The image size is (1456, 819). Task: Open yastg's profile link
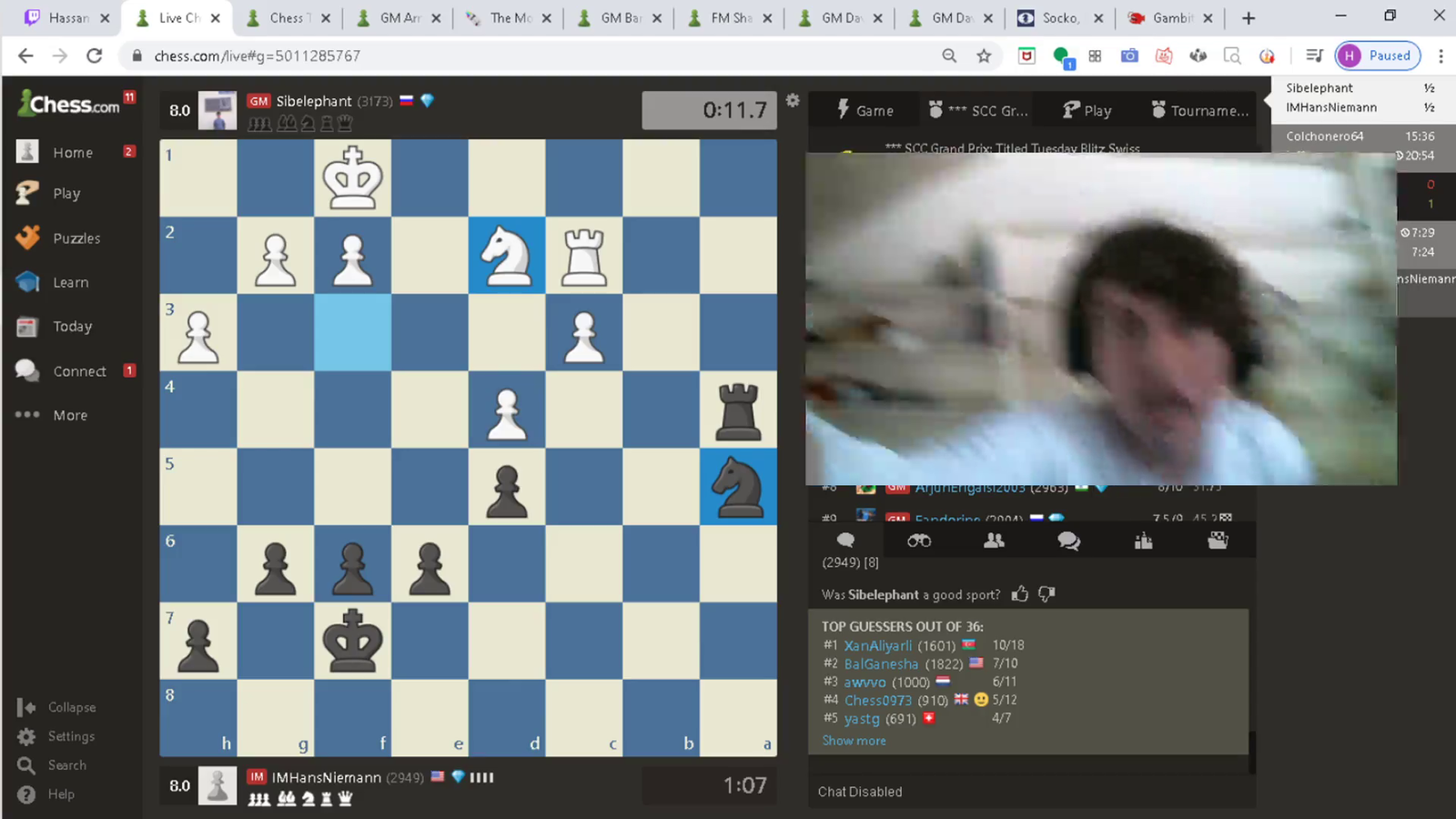click(x=862, y=718)
